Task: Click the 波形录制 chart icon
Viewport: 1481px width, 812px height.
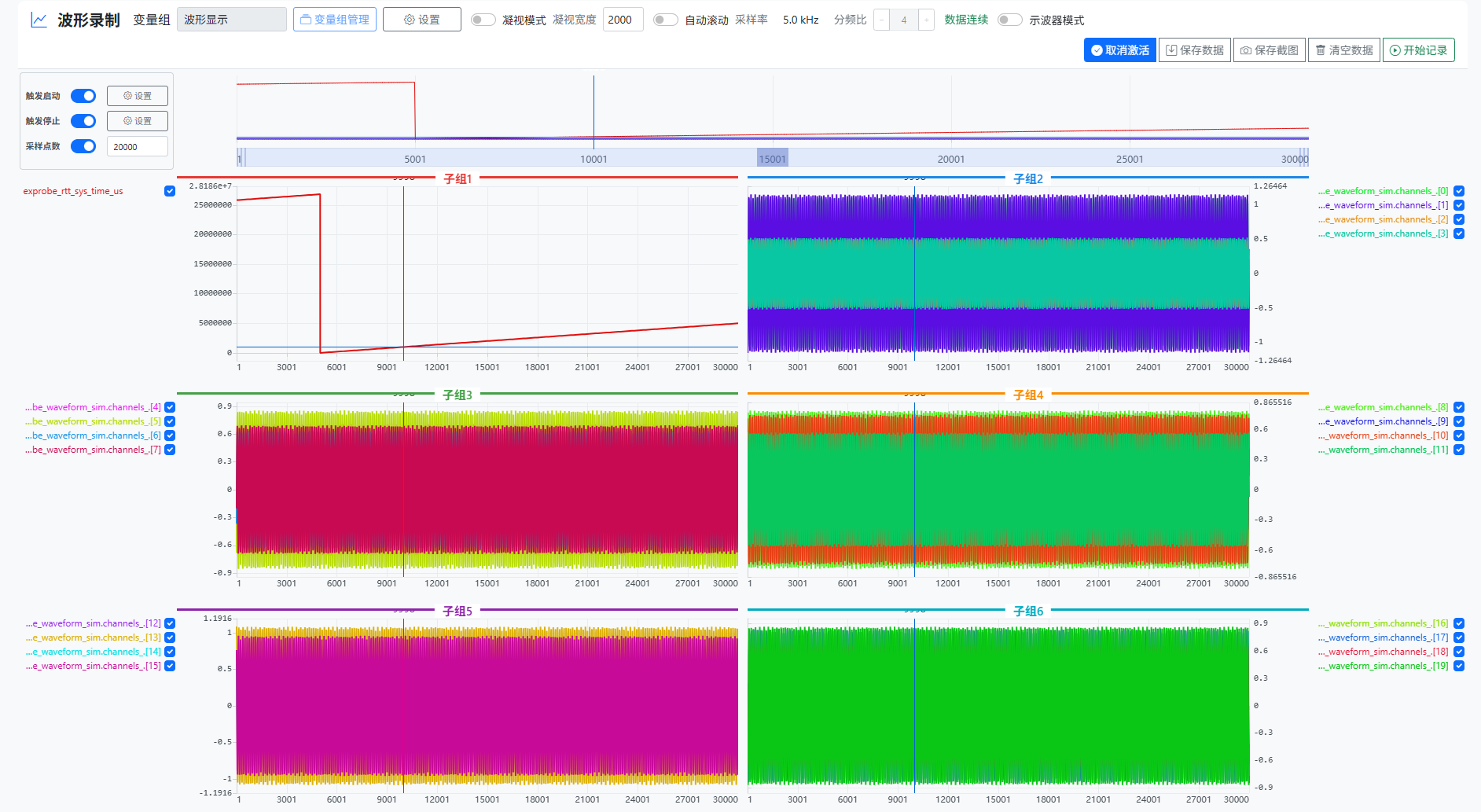Action: tap(39, 20)
